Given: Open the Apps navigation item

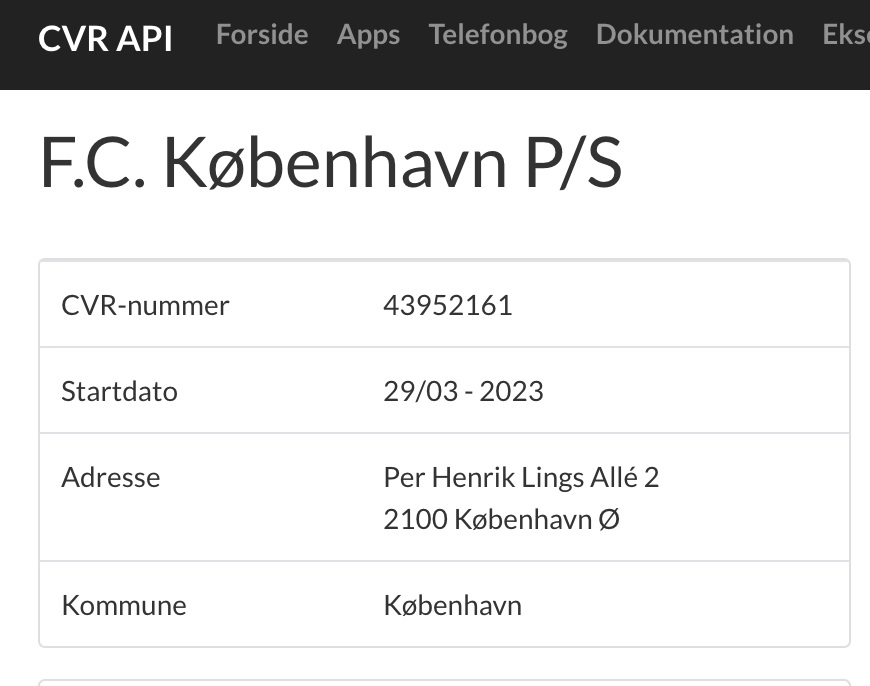Looking at the screenshot, I should 368,36.
